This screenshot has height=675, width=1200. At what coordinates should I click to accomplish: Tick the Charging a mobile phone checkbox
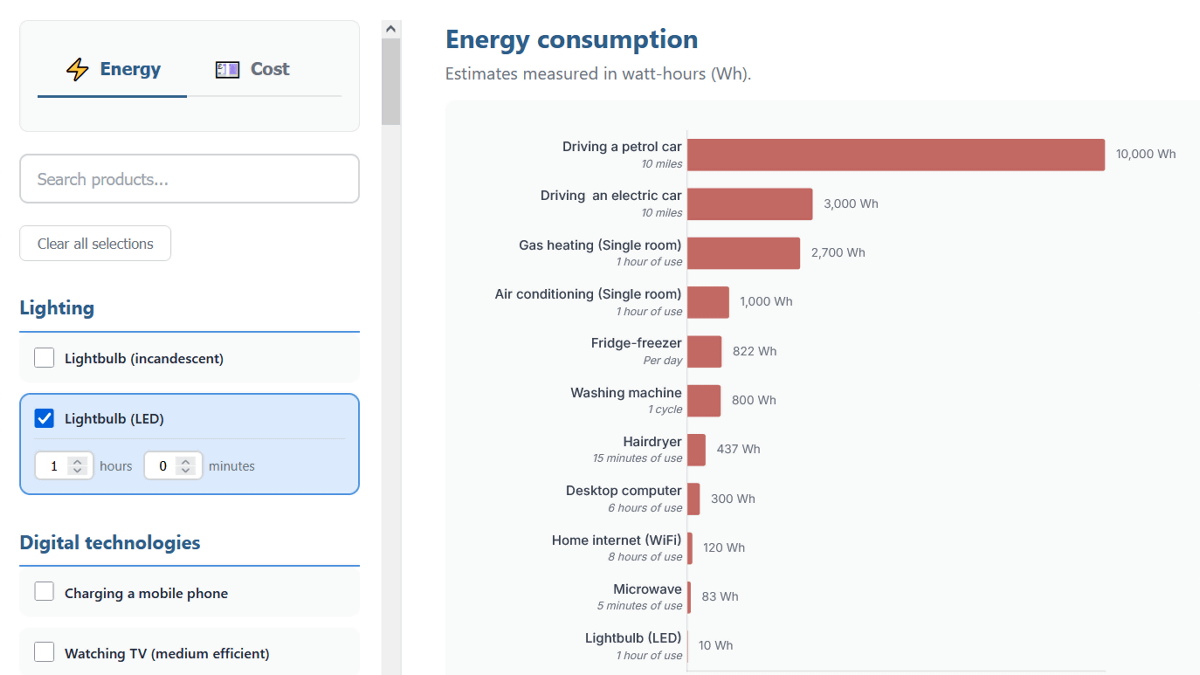click(x=44, y=592)
